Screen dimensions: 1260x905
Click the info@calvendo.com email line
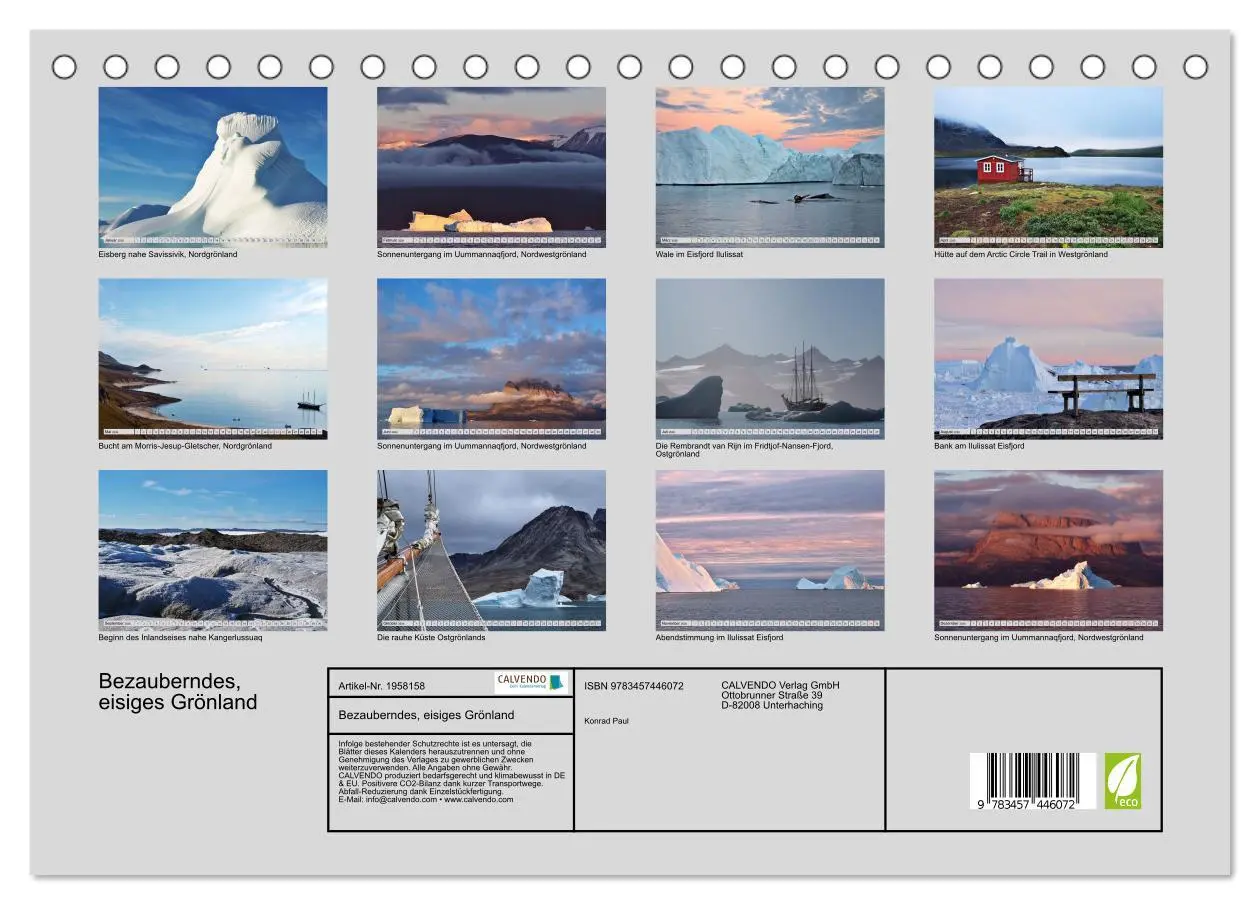[x=426, y=799]
